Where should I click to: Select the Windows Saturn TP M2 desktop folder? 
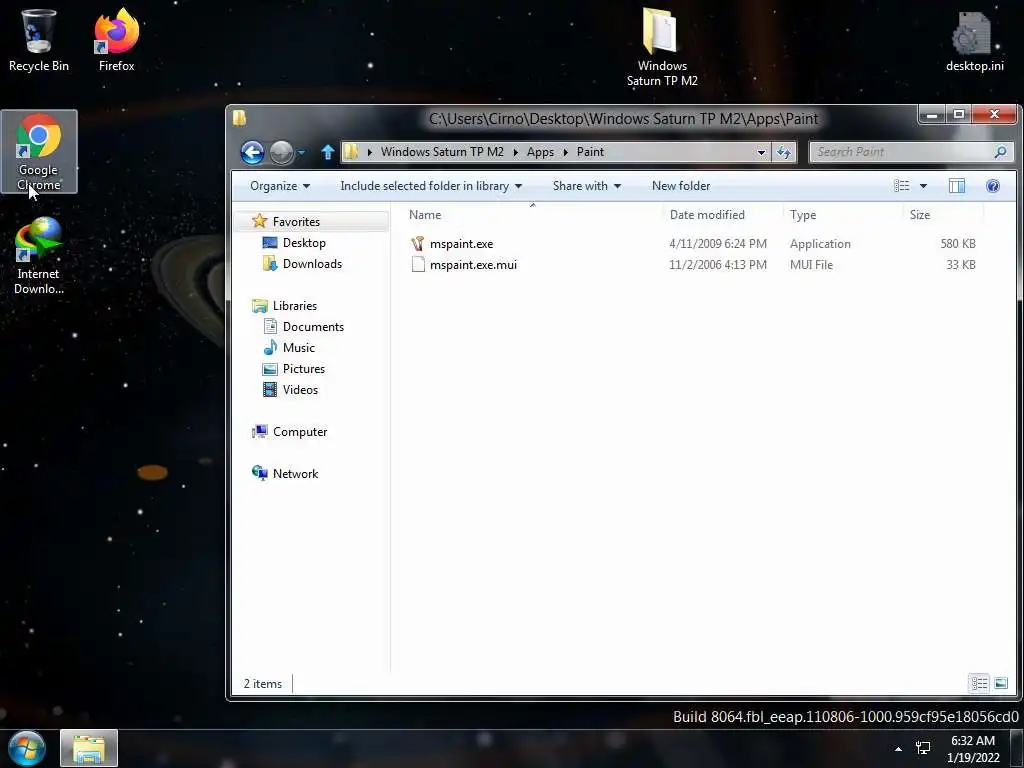pos(662,47)
